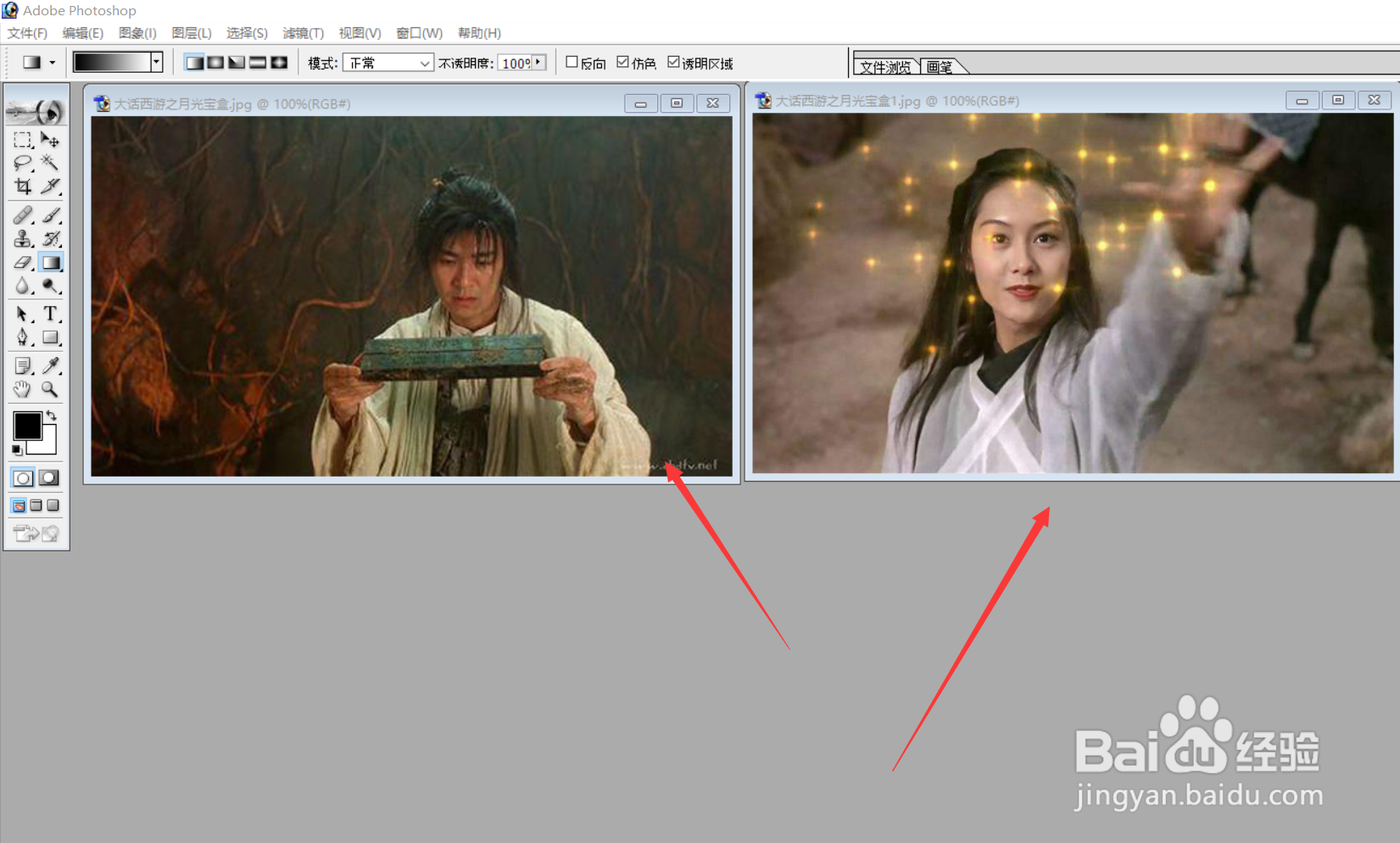Select the Eraser tool

click(23, 263)
